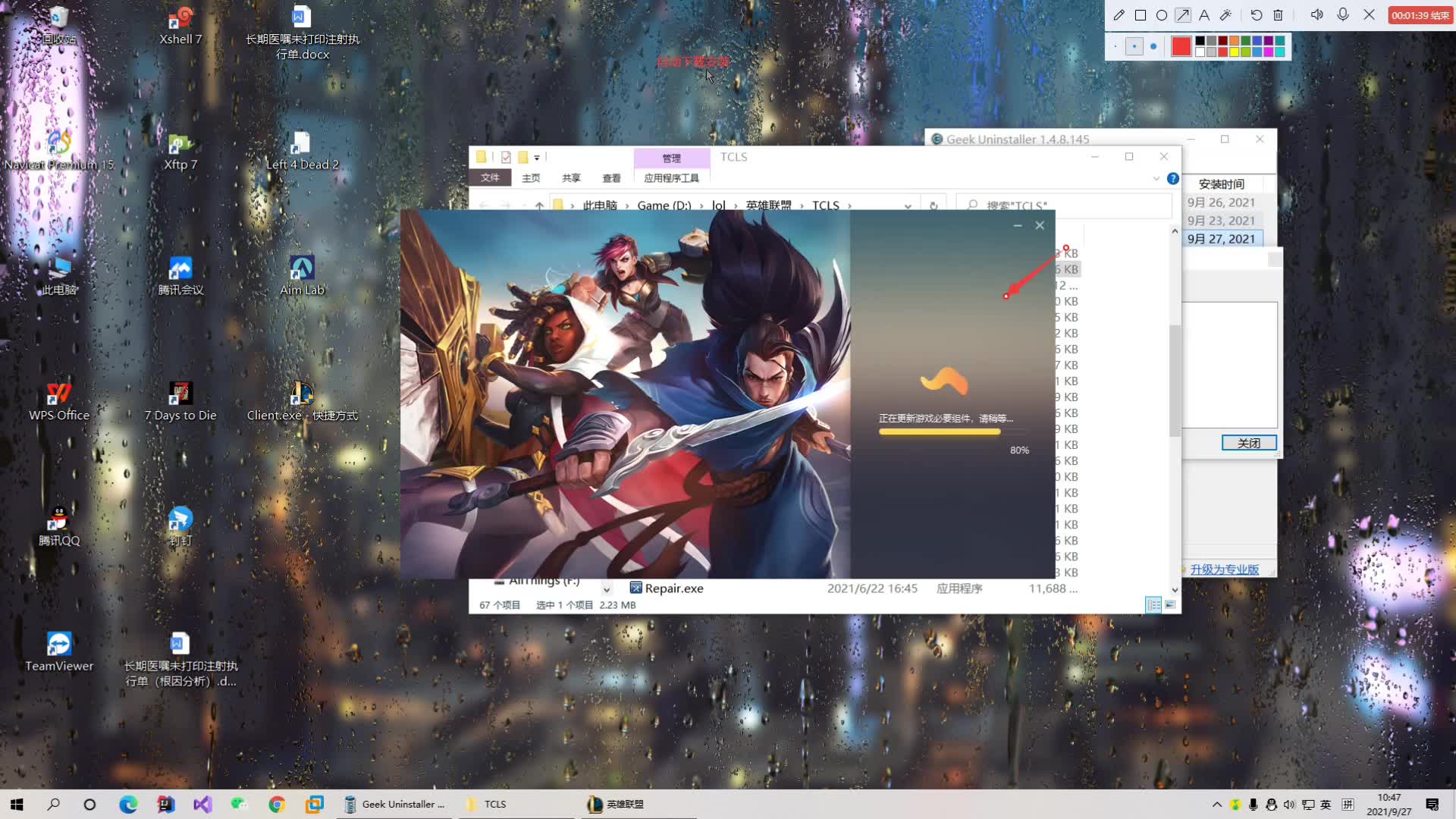Image resolution: width=1456 pixels, height=819 pixels.
Task: Pick the magenta color swatch
Action: [x=1268, y=52]
